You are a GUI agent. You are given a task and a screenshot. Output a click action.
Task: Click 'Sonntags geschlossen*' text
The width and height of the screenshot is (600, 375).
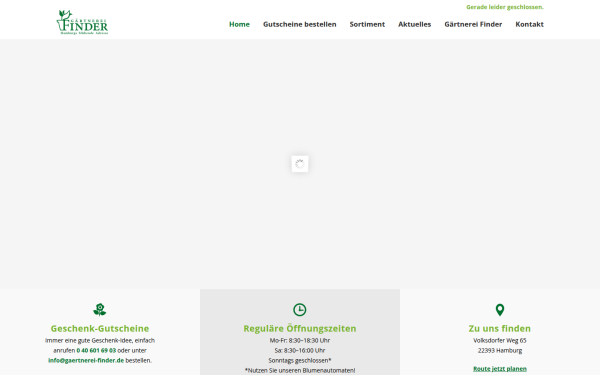(300, 360)
